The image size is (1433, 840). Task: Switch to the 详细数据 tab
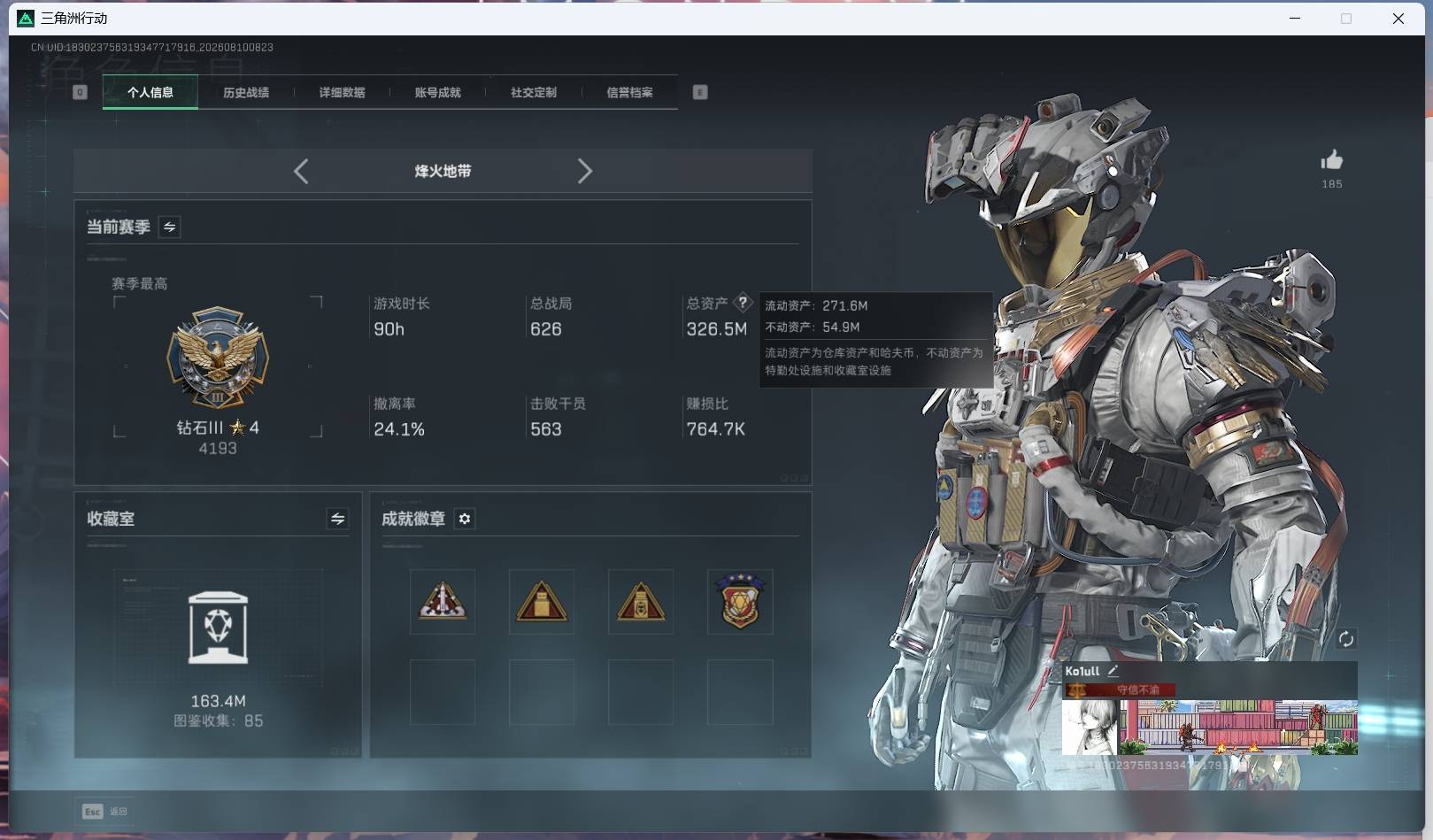click(x=342, y=92)
